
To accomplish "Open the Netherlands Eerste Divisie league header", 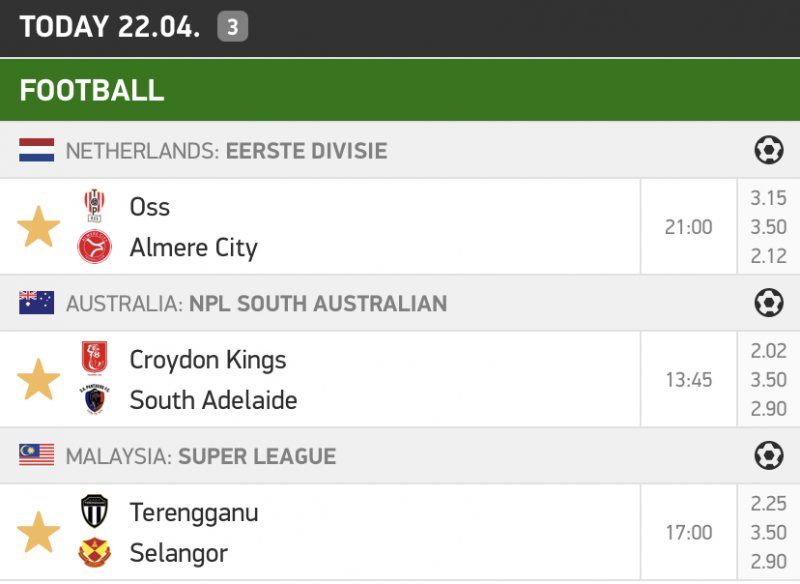I will click(226, 151).
